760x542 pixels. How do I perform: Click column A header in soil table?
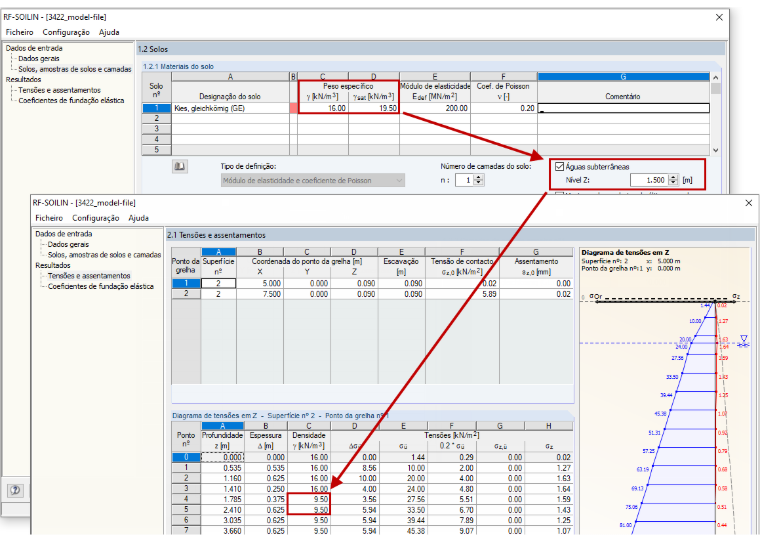[230, 77]
